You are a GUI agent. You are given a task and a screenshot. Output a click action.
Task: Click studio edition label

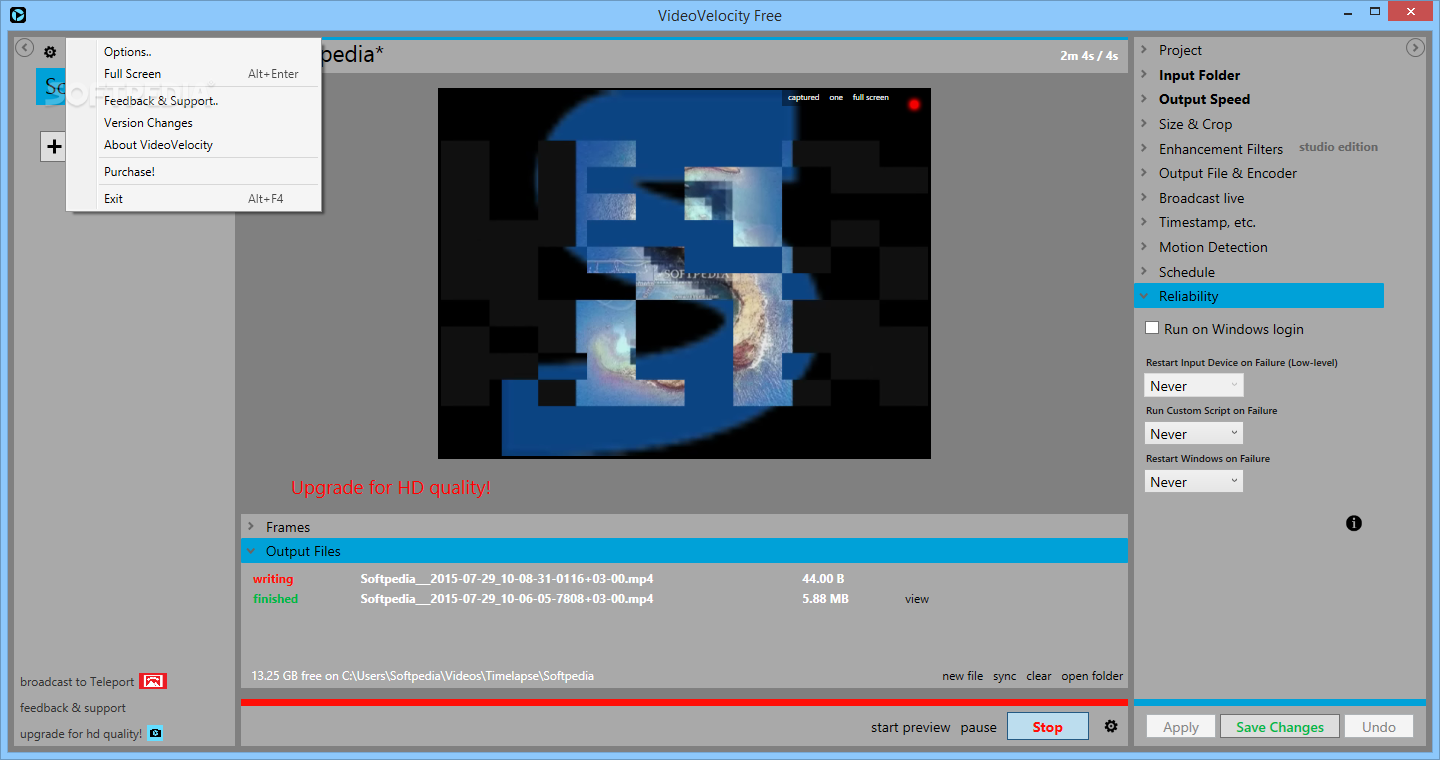(1338, 147)
